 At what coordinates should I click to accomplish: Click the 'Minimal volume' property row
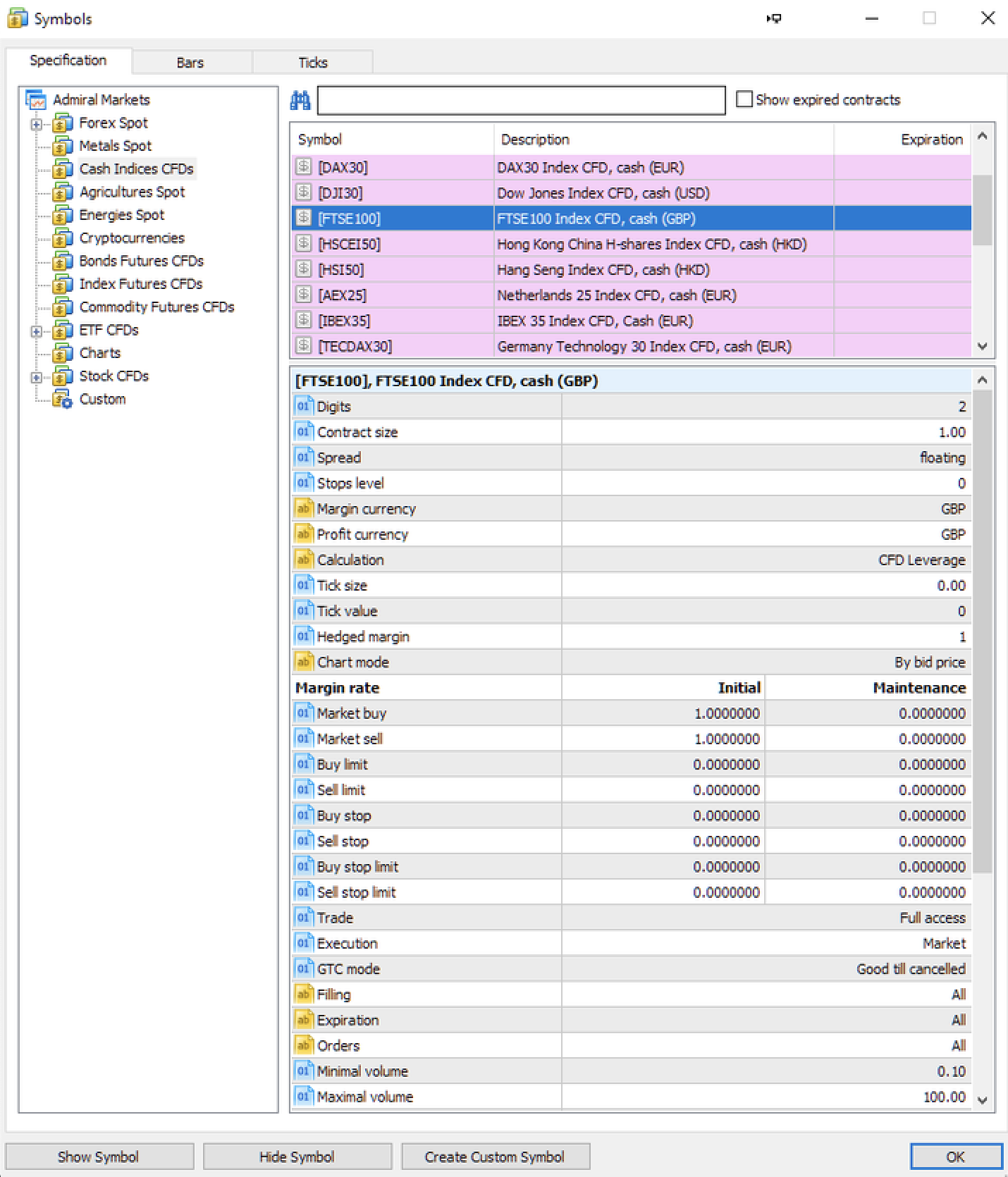[x=632, y=1071]
